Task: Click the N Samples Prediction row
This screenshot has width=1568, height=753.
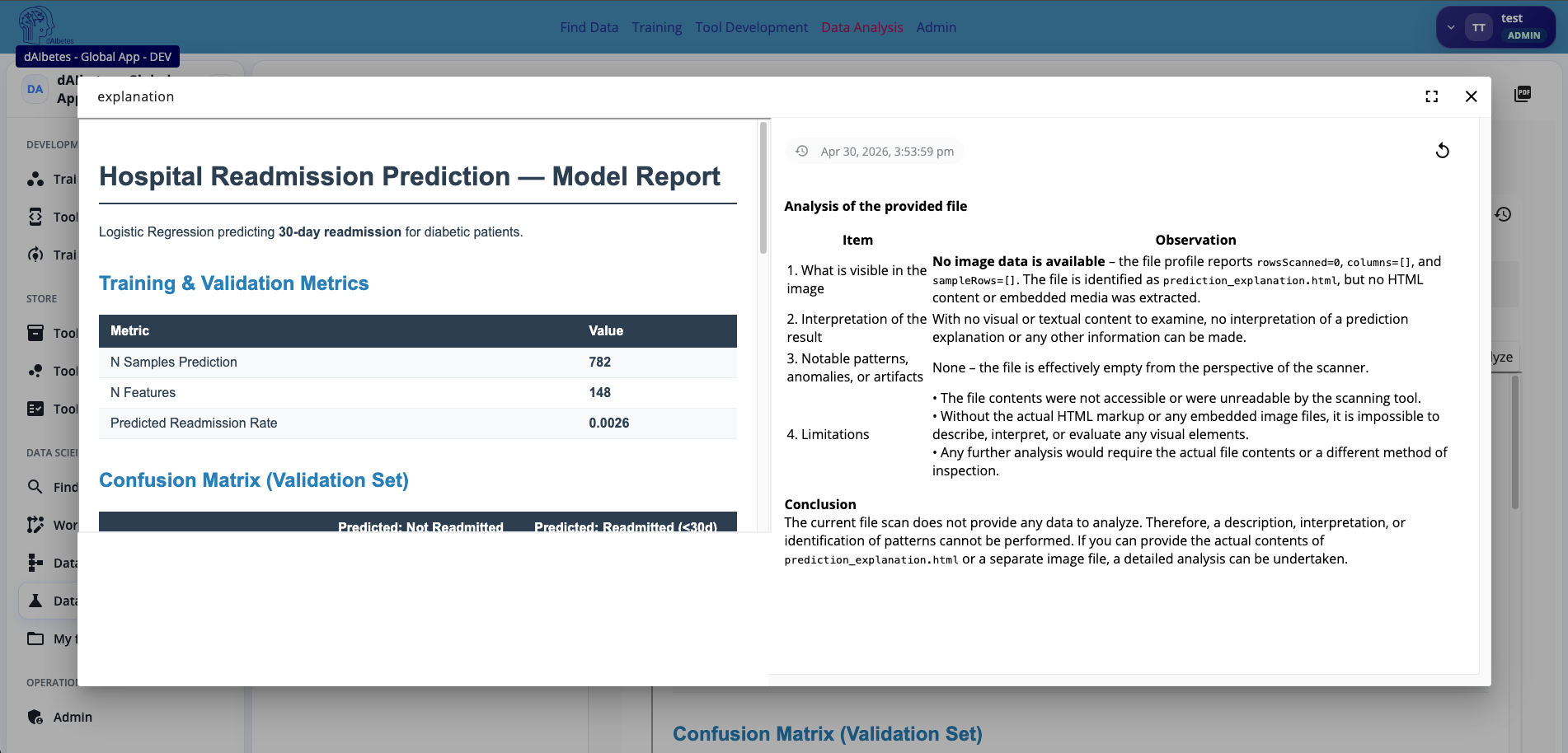Action: (418, 362)
